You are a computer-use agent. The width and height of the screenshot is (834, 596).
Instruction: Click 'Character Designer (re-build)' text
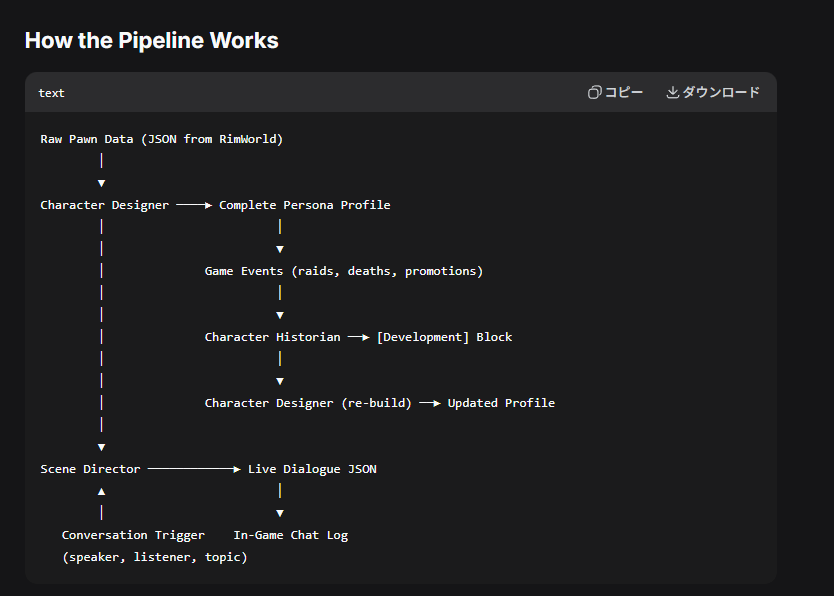pos(308,403)
